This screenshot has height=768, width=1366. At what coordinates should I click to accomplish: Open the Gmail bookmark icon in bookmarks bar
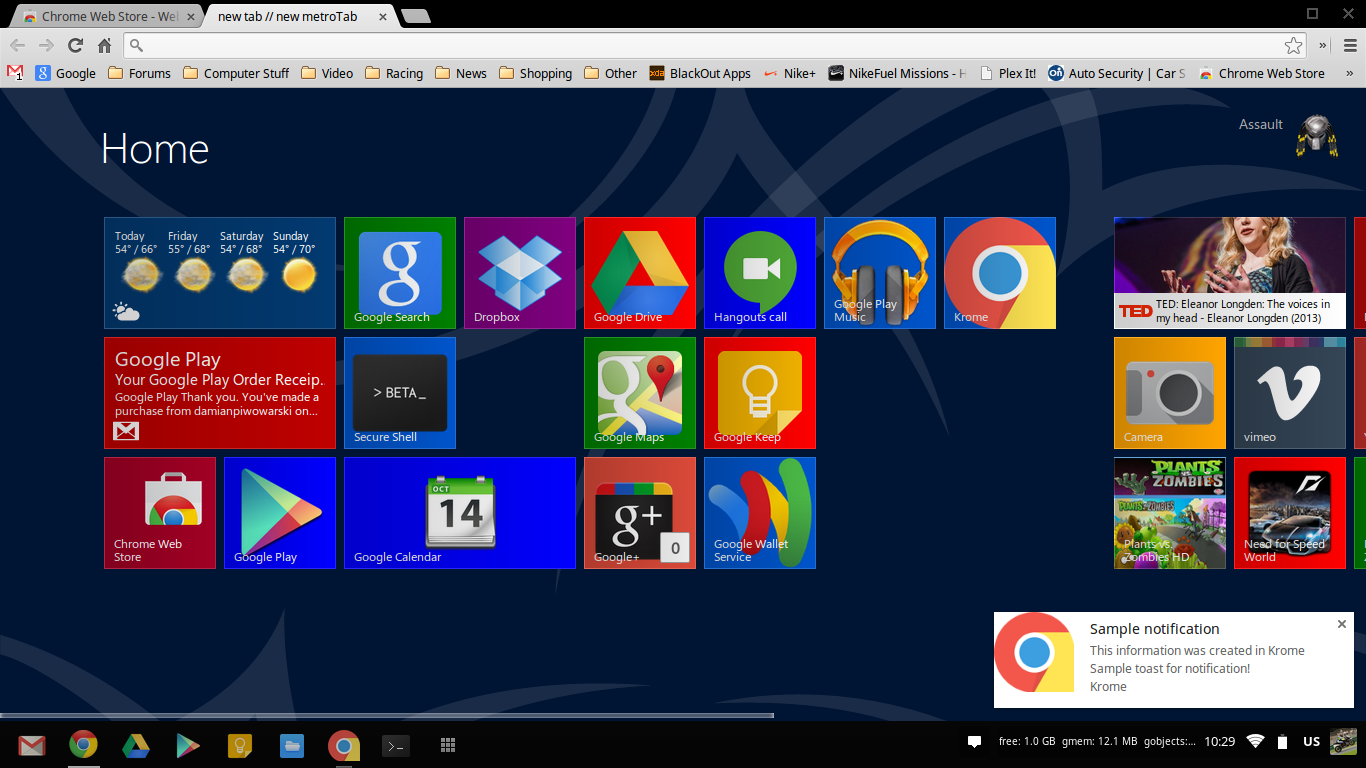coord(15,73)
